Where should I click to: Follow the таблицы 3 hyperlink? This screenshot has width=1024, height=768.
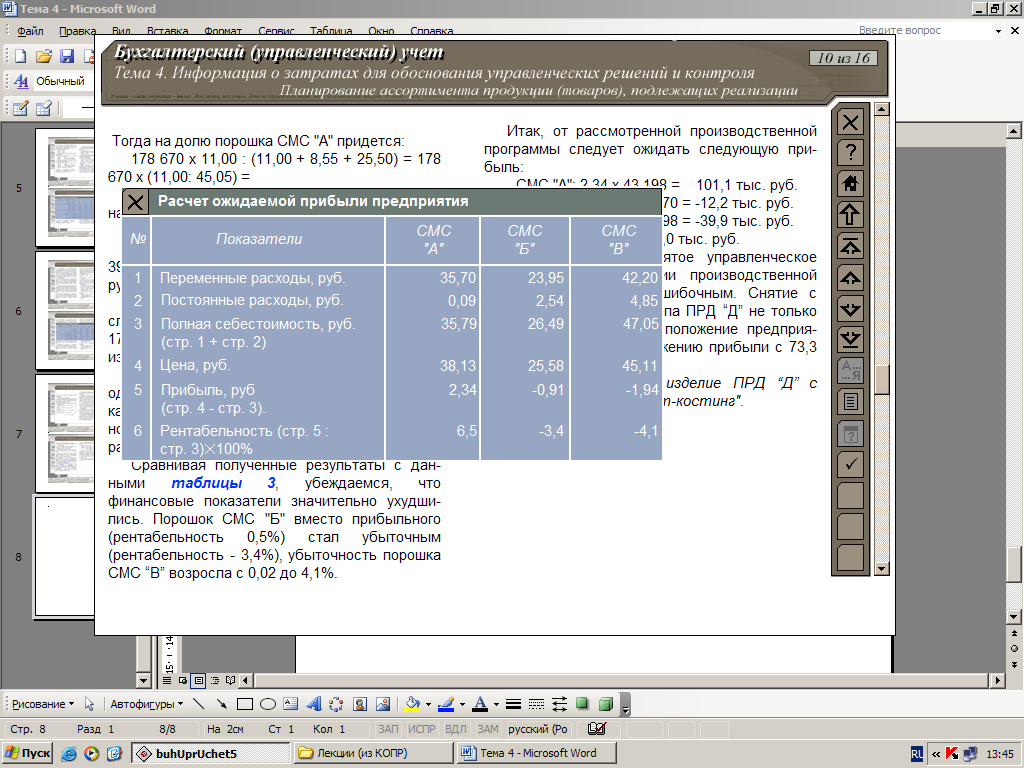click(x=223, y=483)
